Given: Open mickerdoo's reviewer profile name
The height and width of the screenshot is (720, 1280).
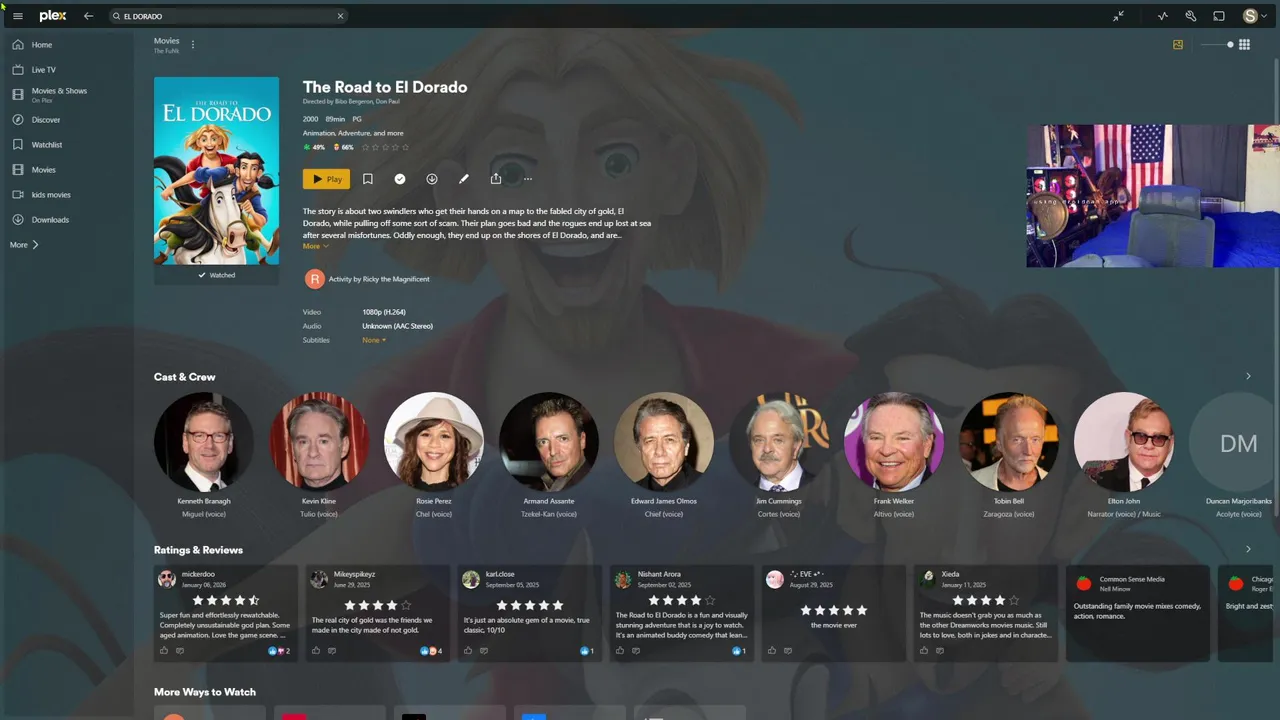Looking at the screenshot, I should [198, 575].
